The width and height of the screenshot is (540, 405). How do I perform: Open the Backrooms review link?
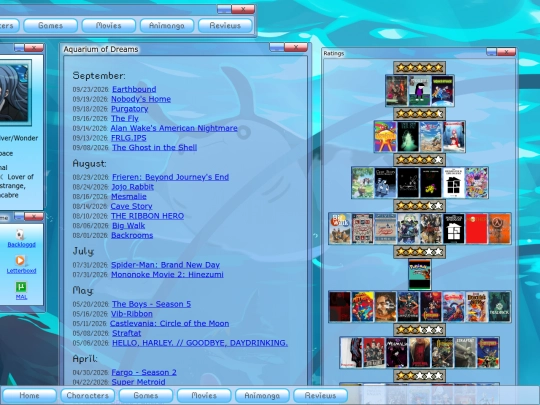point(132,235)
